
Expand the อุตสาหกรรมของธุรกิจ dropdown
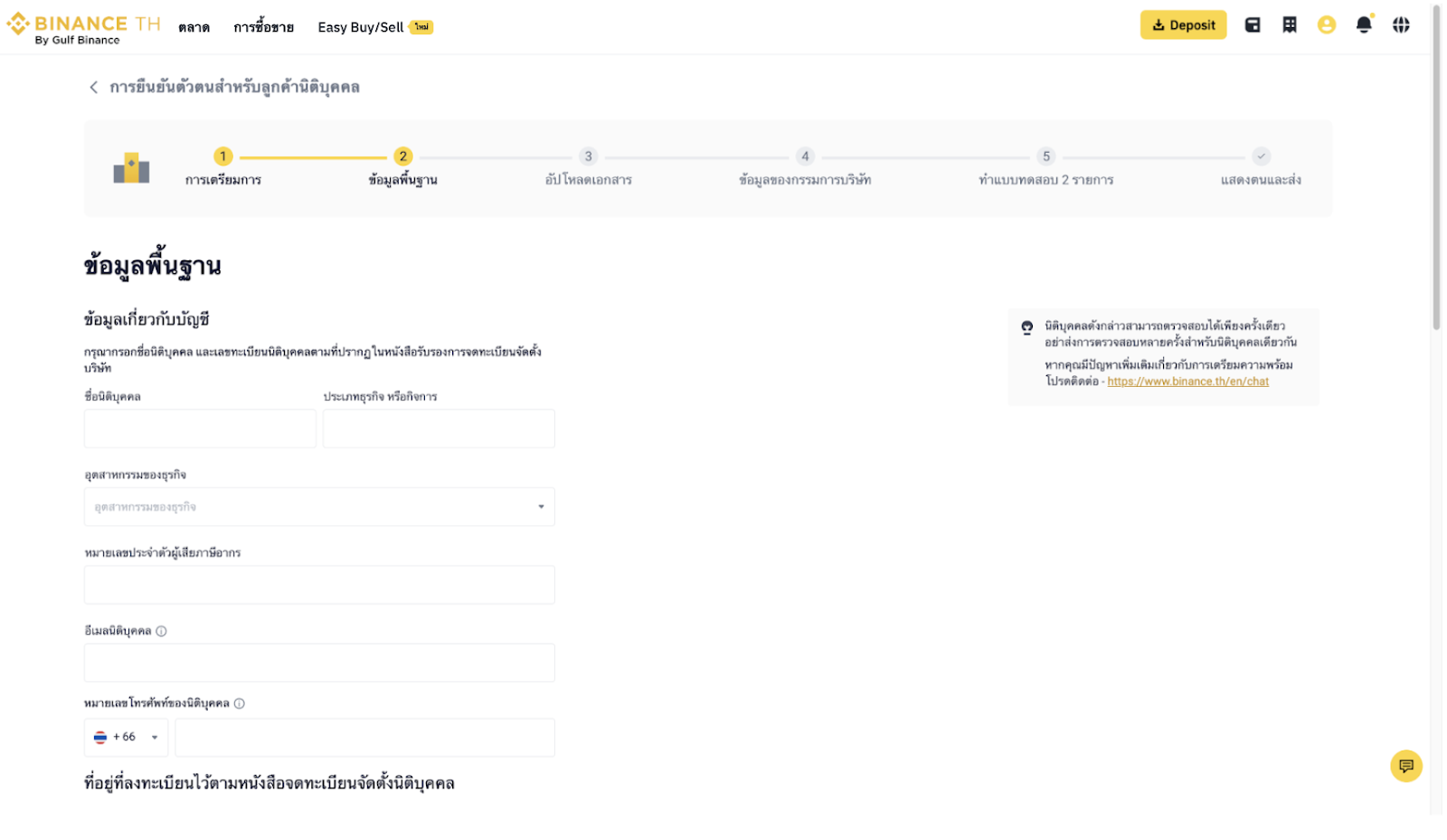319,507
